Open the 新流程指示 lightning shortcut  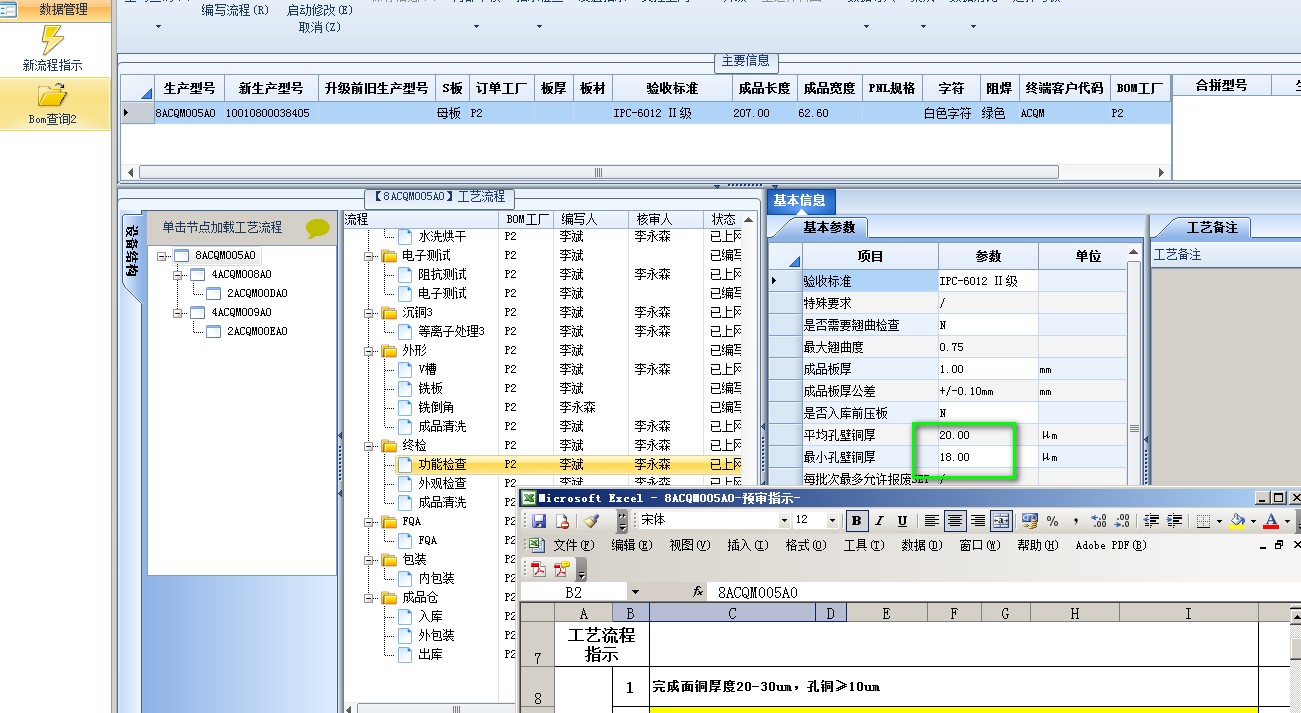(x=52, y=48)
